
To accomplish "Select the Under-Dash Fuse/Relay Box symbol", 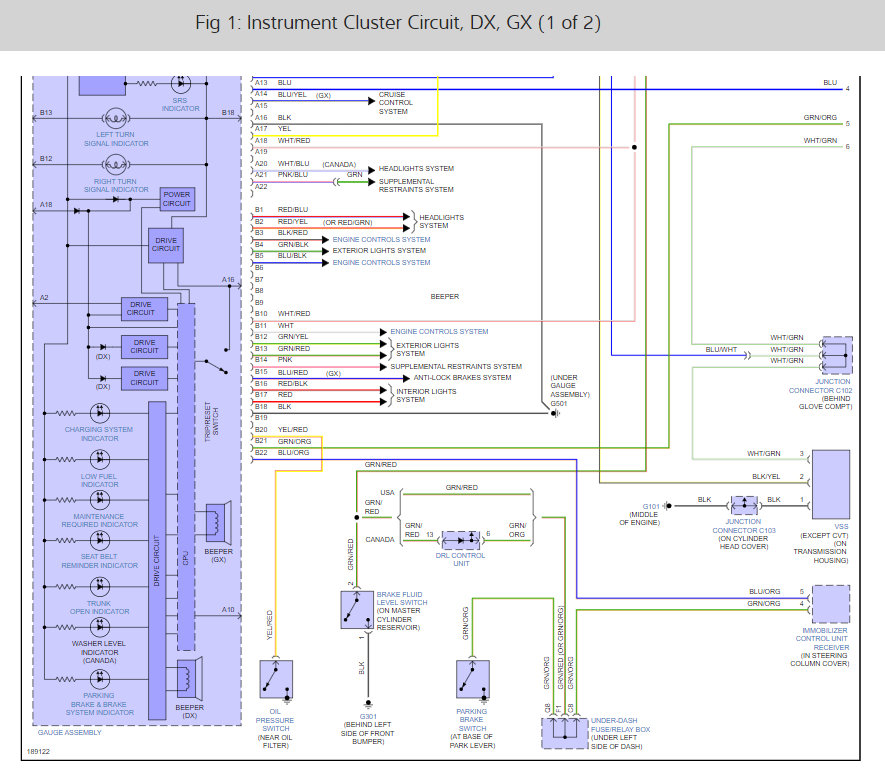I will tap(564, 733).
